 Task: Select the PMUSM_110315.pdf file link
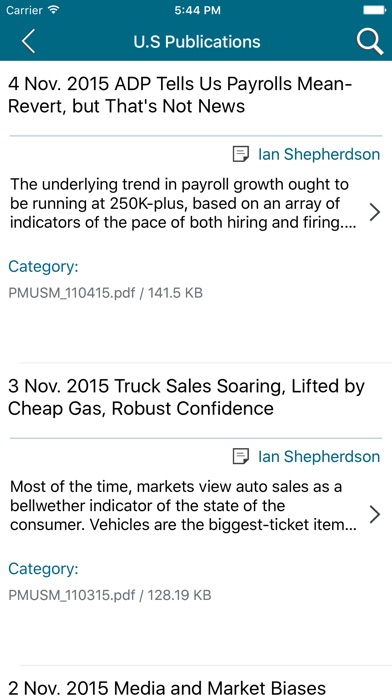110,595
